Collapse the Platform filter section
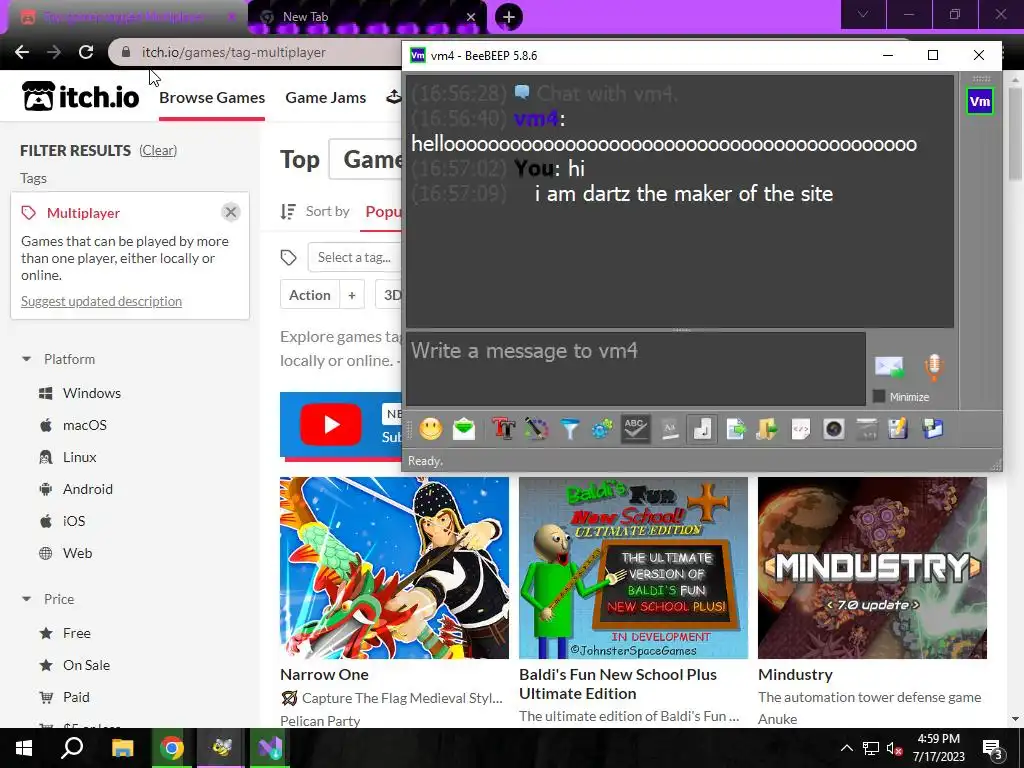 pyautogui.click(x=26, y=359)
